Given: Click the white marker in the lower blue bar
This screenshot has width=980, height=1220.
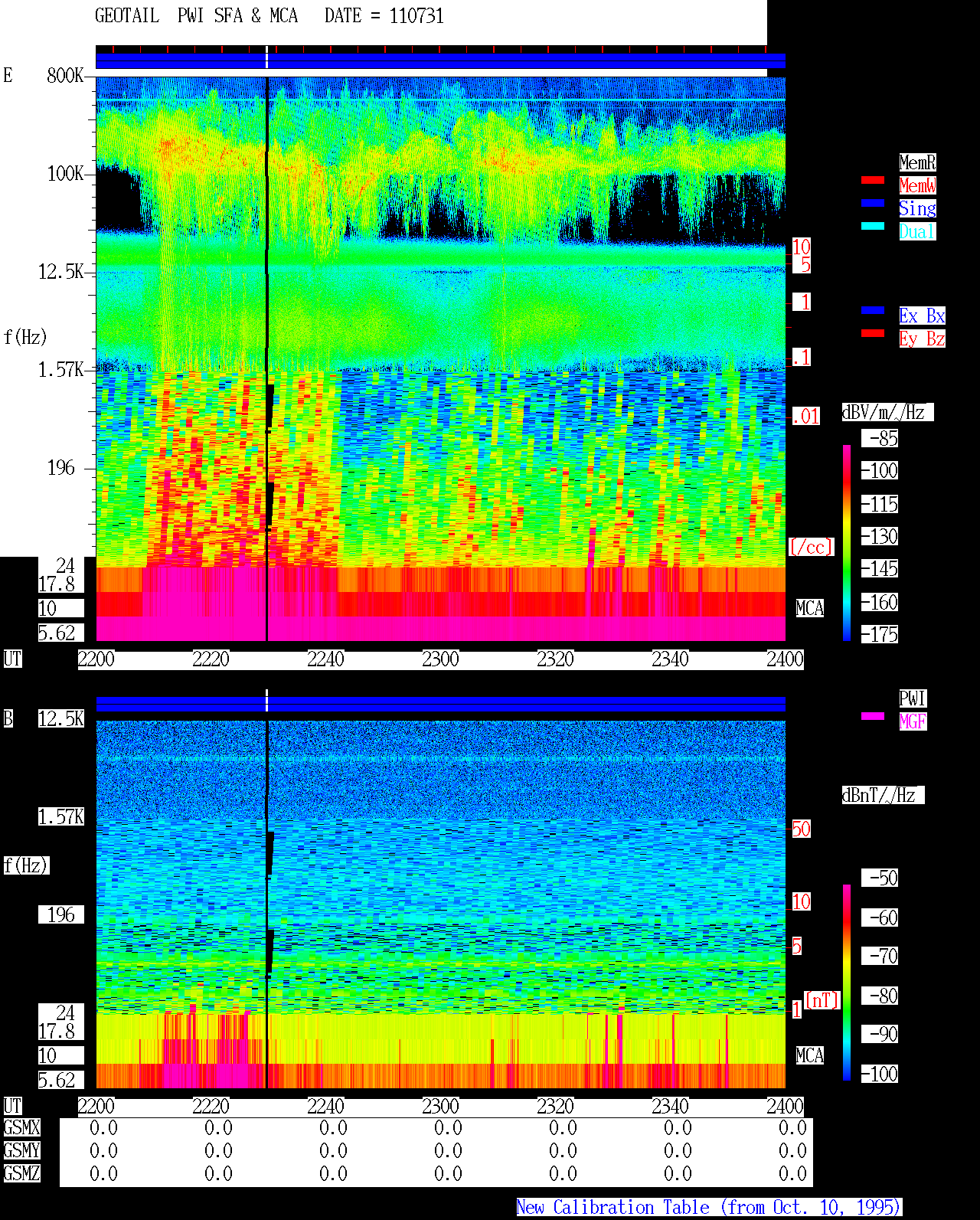Looking at the screenshot, I should 266,700.
